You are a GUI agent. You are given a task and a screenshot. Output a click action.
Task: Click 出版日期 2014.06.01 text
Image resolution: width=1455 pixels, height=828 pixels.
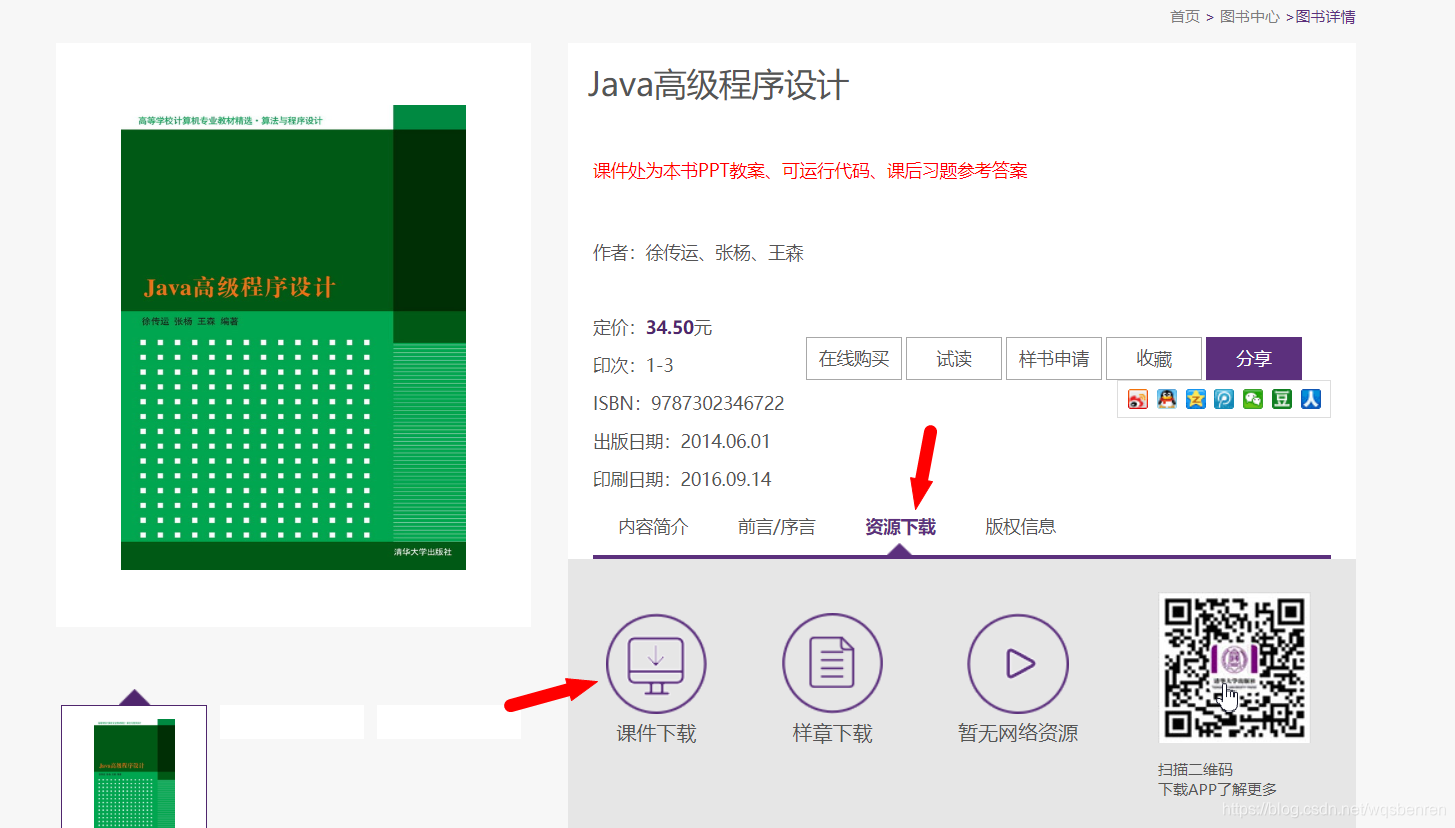coord(682,441)
